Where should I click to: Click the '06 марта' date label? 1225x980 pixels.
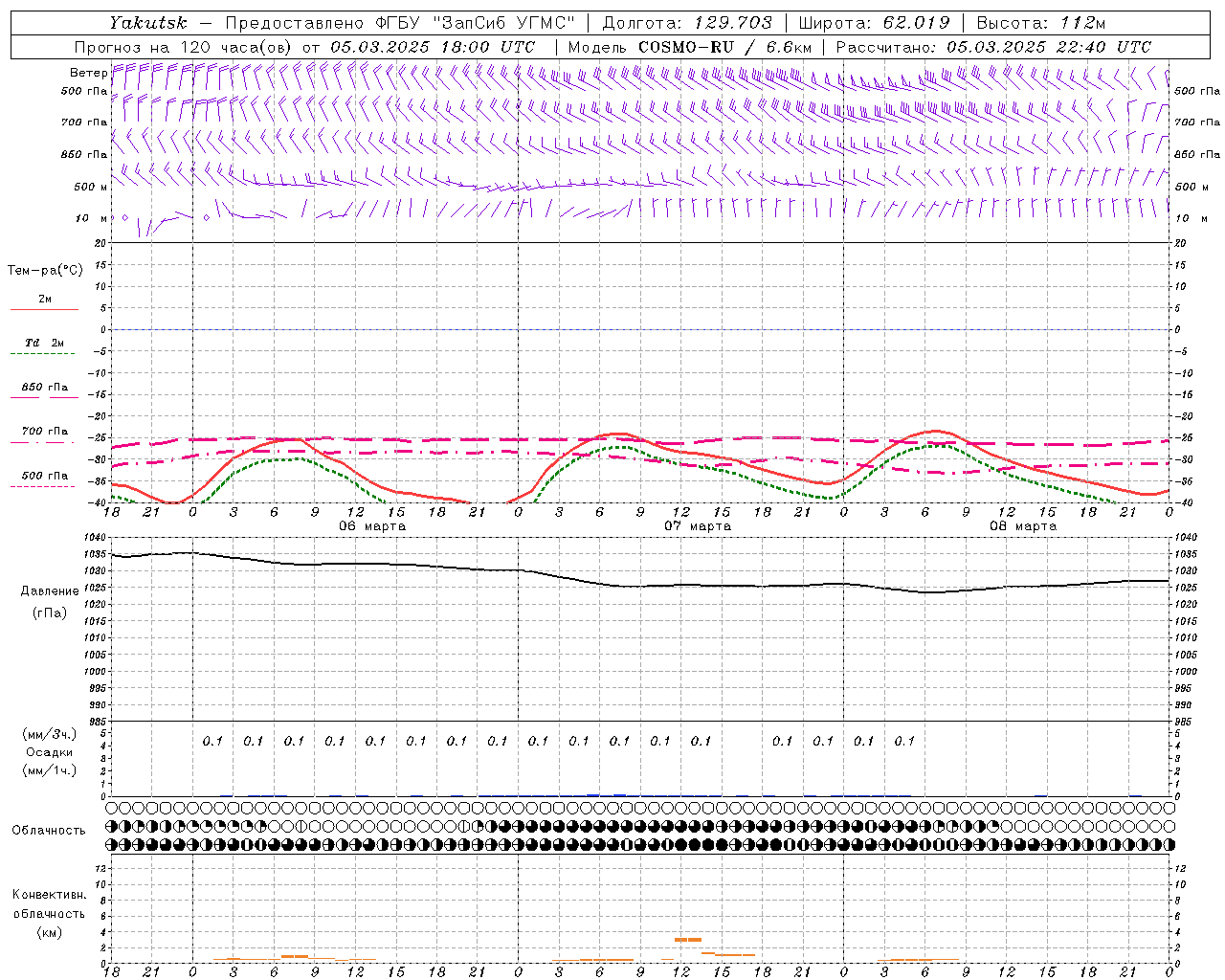372,526
